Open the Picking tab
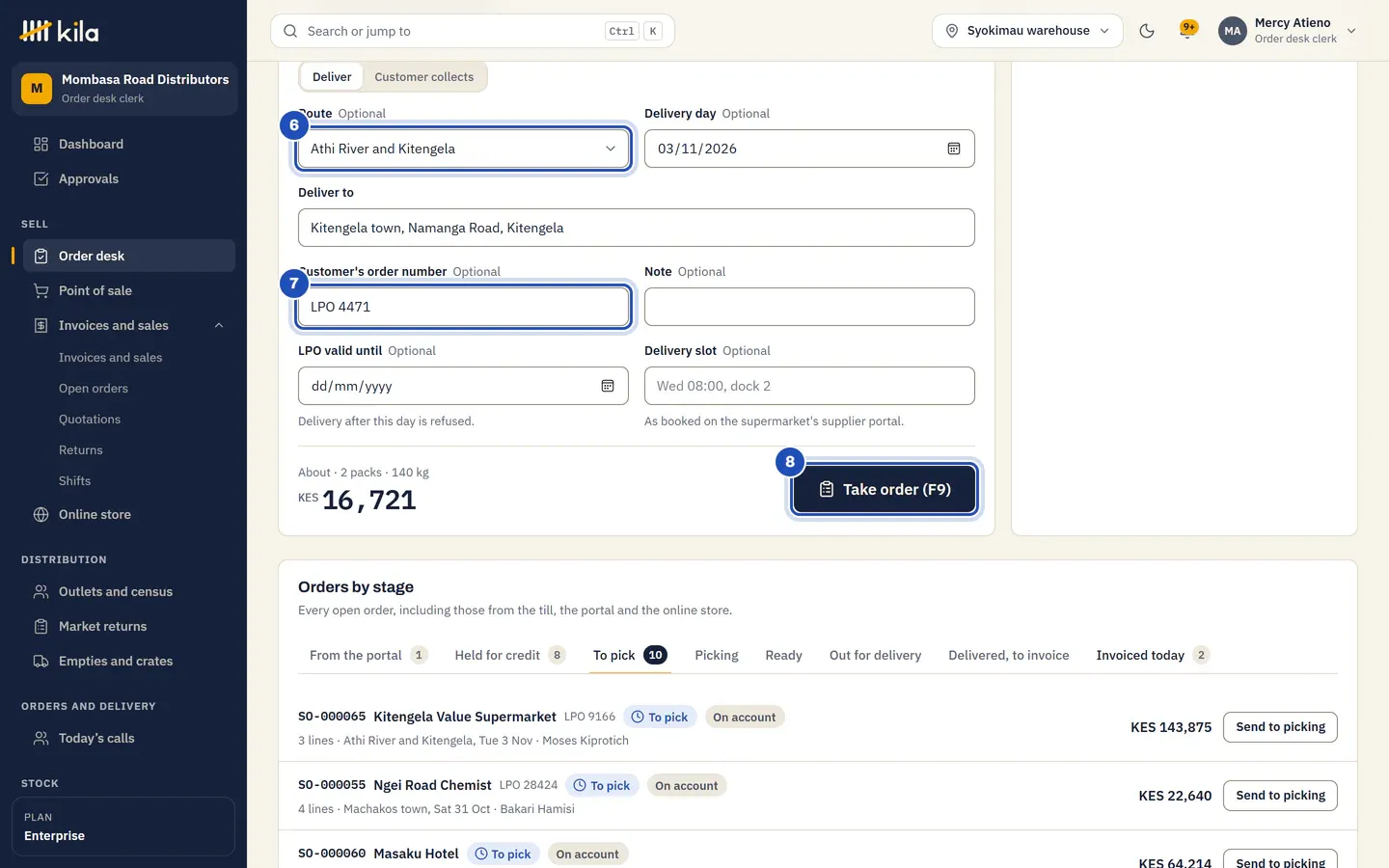1389x868 pixels. [x=717, y=656]
